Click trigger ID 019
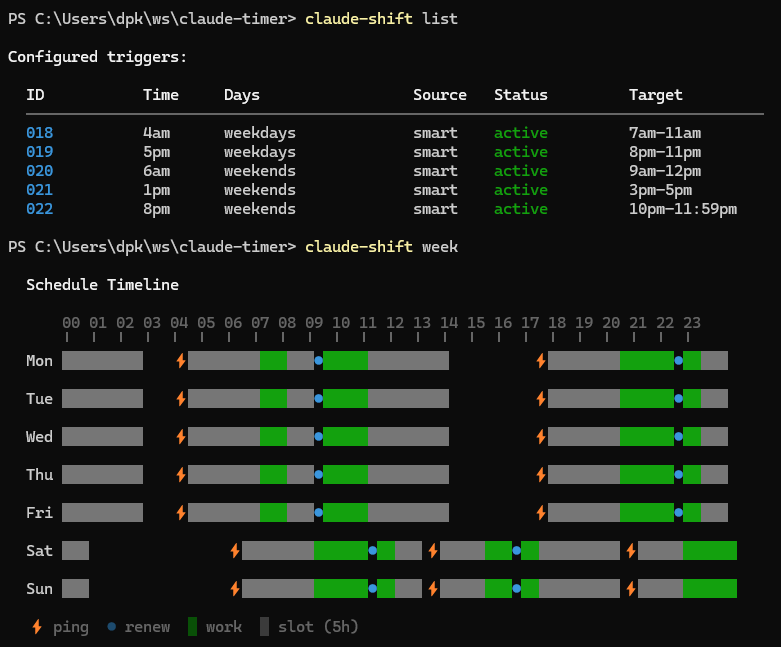The height and width of the screenshot is (647, 781). 40,152
